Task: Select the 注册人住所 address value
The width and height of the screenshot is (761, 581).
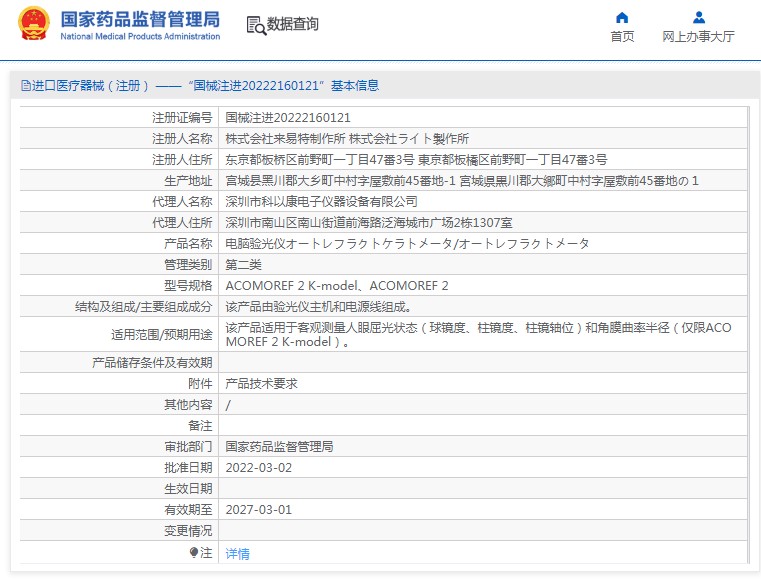Action: (x=416, y=160)
